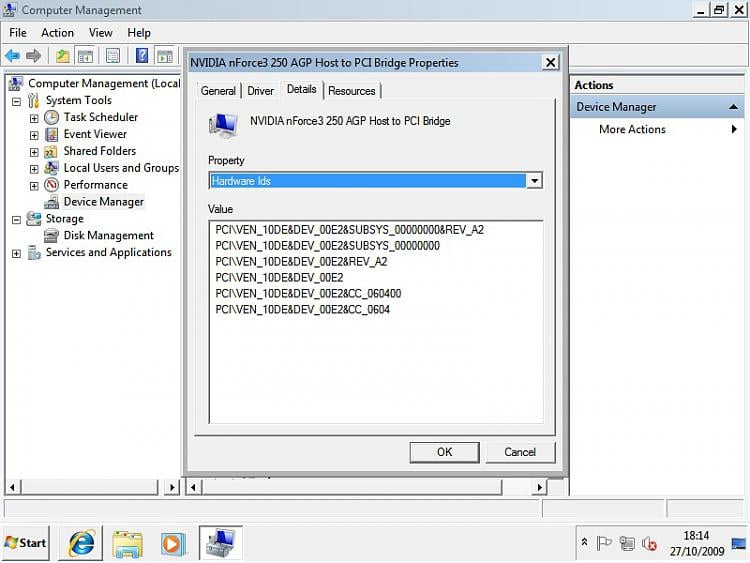Click the Services and Applications icon
The height and width of the screenshot is (563, 750).
[x=34, y=253]
